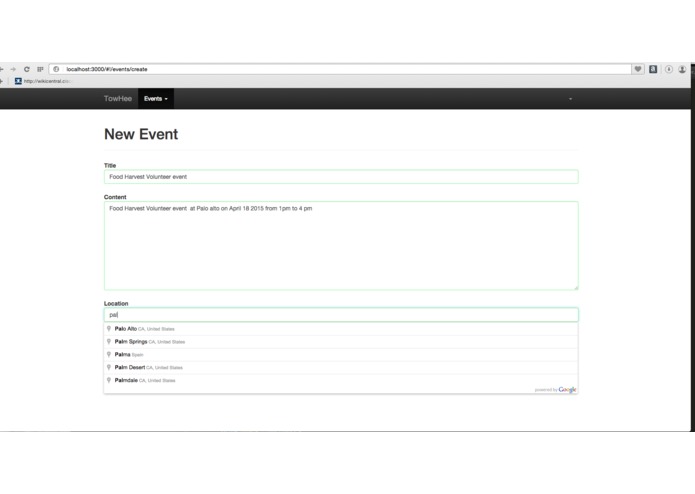
Task: Click the Content field label
Action: [115, 197]
